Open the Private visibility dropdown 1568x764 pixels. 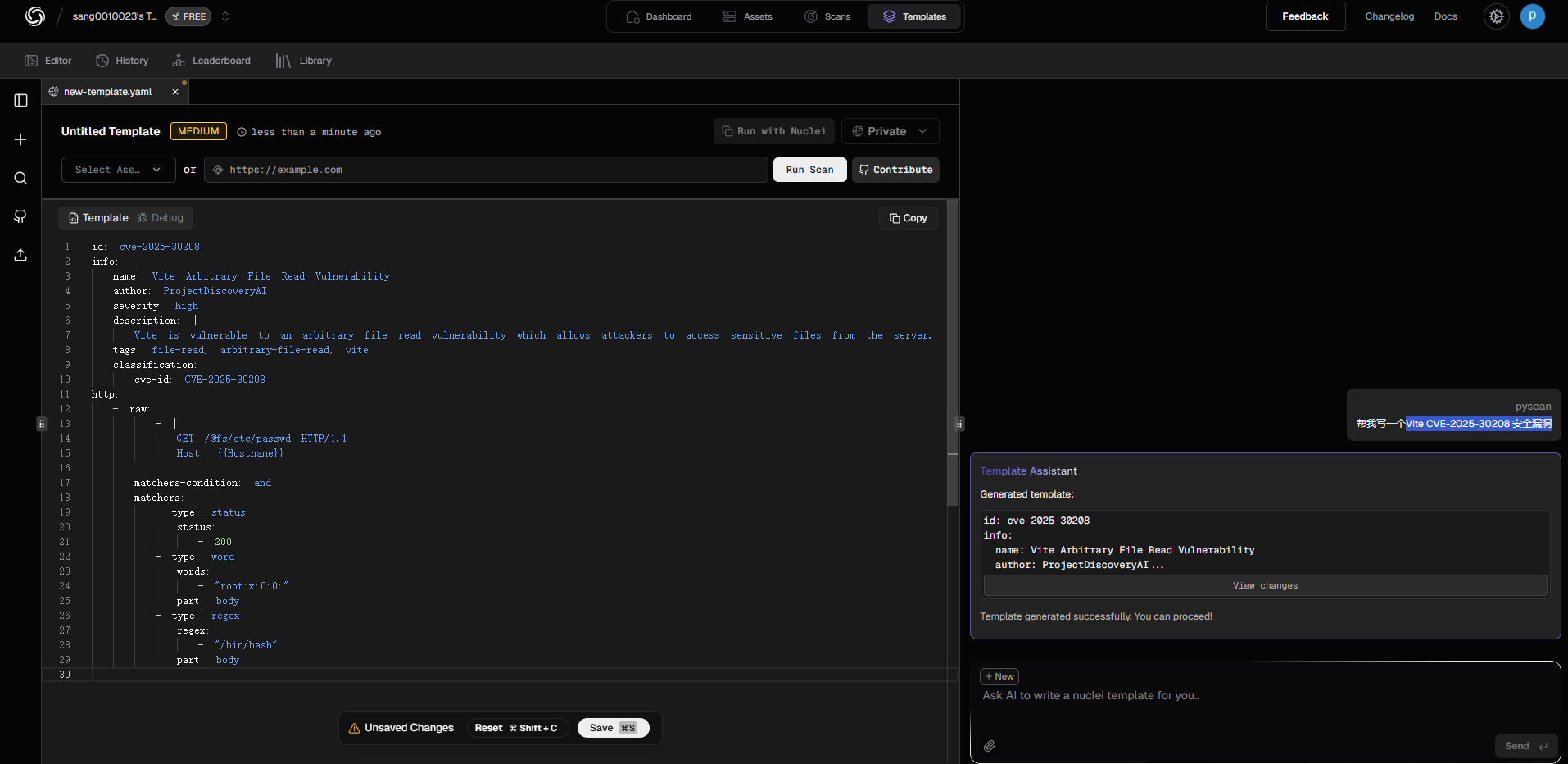point(890,131)
